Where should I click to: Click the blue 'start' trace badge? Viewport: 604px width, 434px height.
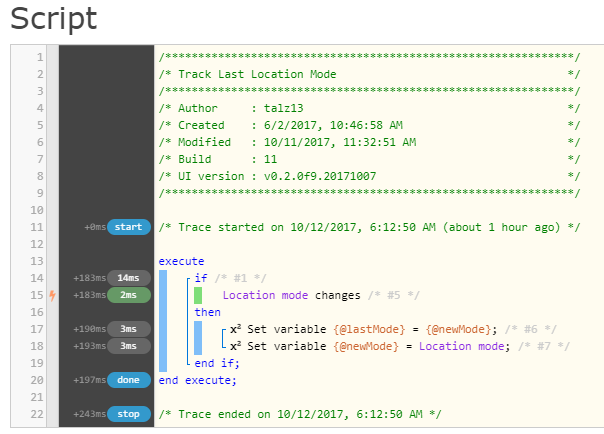point(129,227)
